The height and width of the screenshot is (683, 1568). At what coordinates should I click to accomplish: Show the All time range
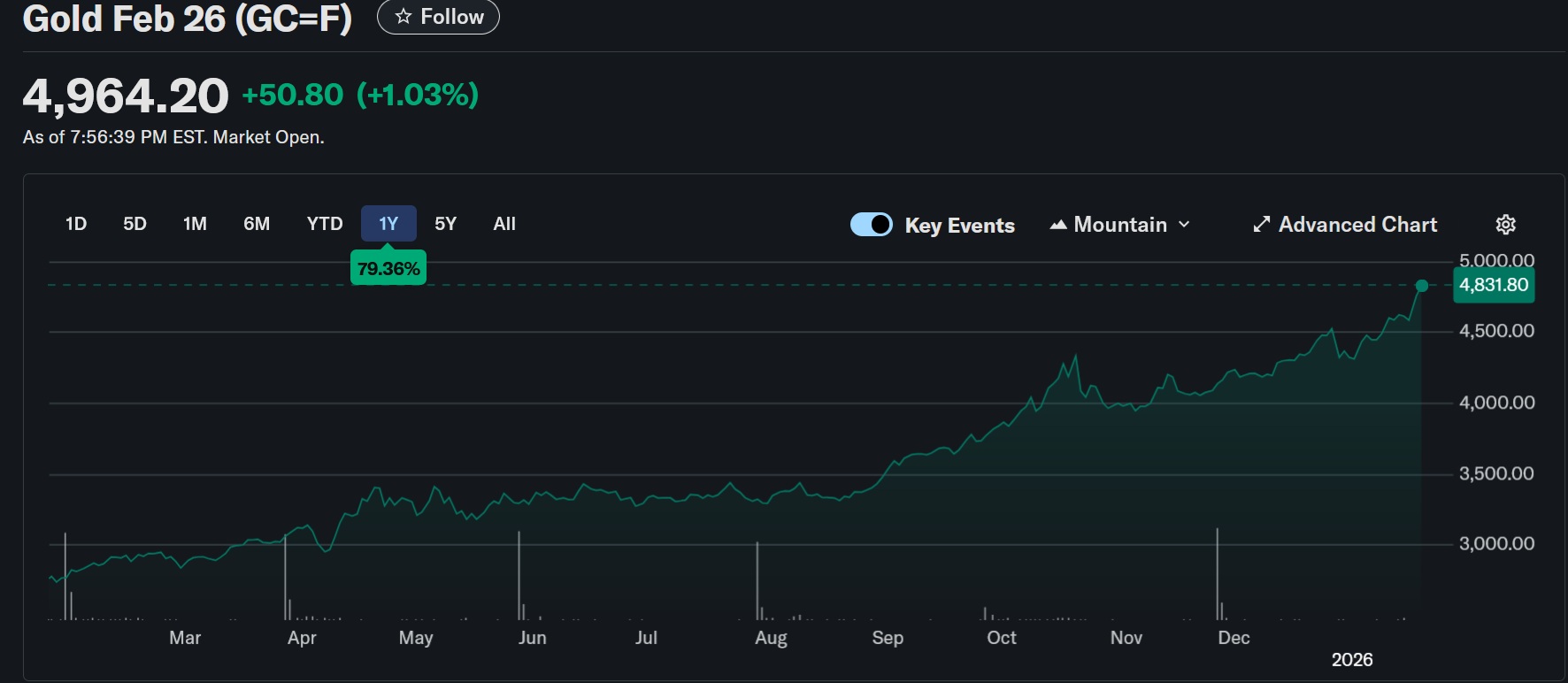(x=504, y=224)
